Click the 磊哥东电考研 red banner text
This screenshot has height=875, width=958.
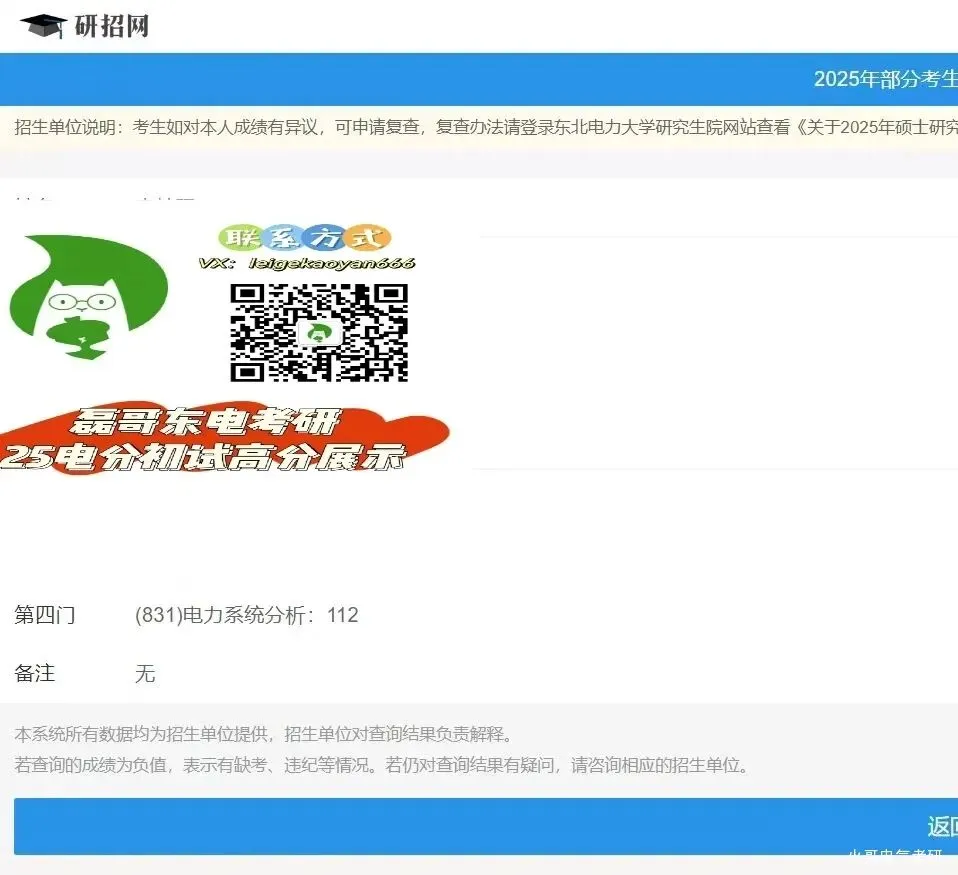(205, 422)
